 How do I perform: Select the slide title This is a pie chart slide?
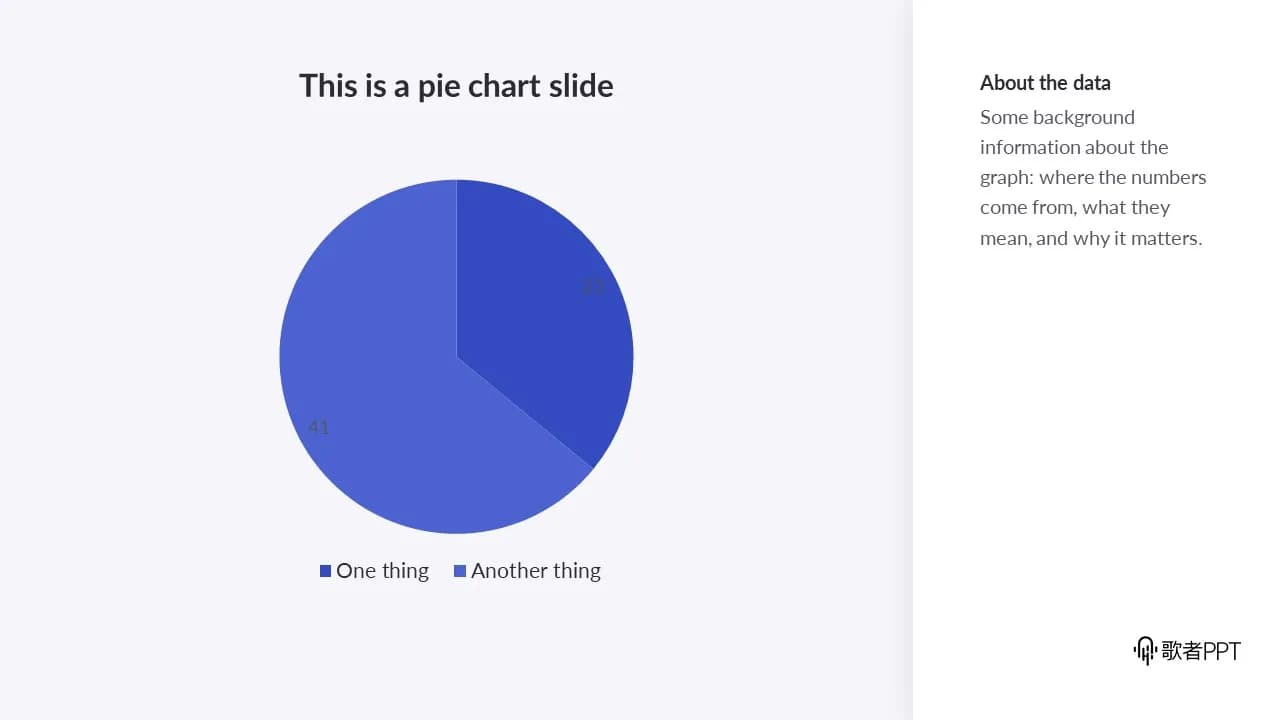point(456,86)
